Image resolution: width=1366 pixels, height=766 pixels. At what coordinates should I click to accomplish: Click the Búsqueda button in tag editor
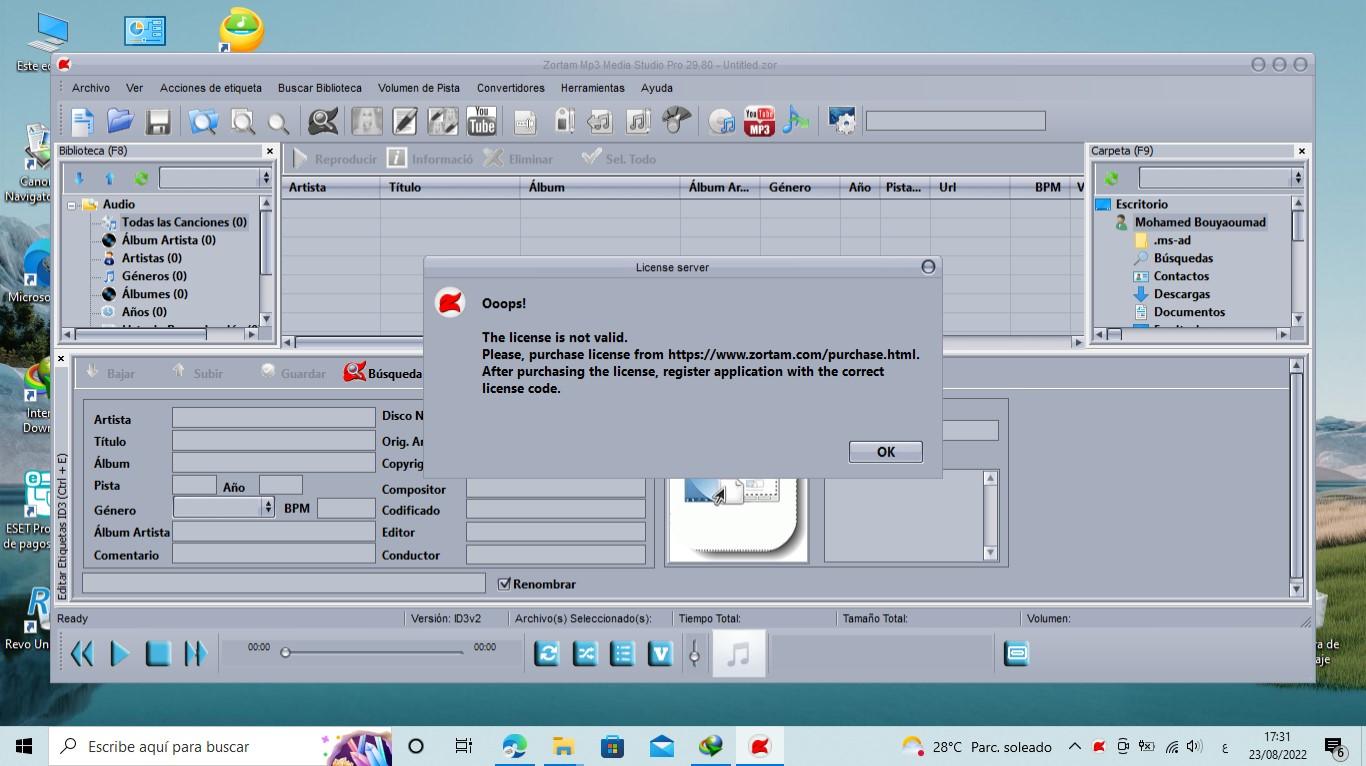(x=383, y=373)
